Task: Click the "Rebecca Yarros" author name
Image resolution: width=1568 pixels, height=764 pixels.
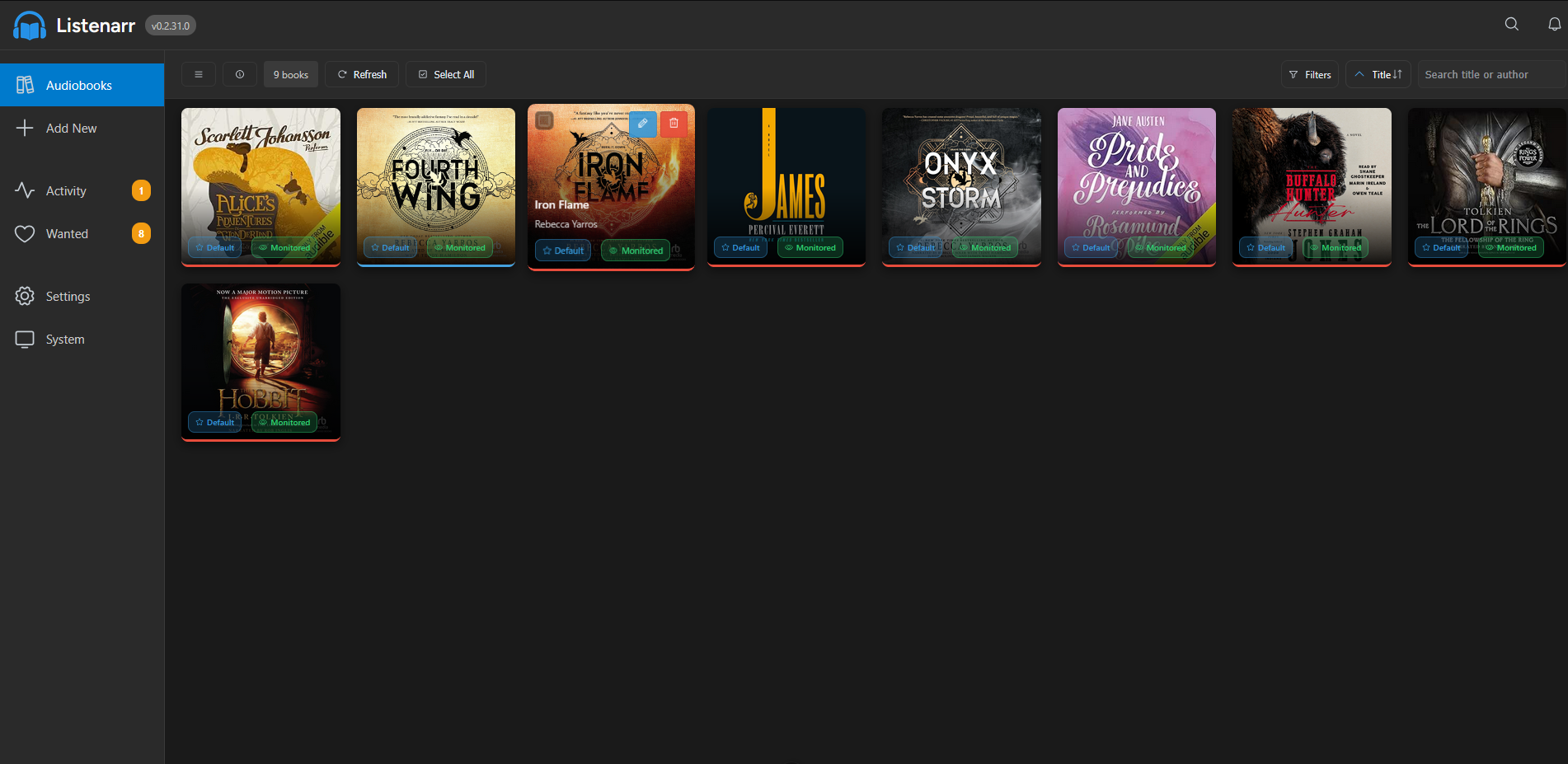Action: click(566, 224)
